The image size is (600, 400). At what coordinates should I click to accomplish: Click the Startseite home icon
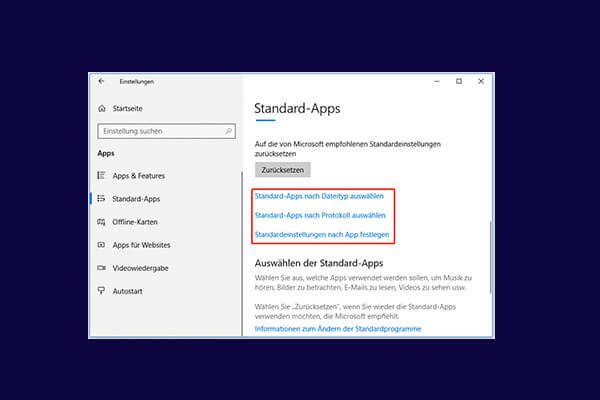tap(102, 107)
